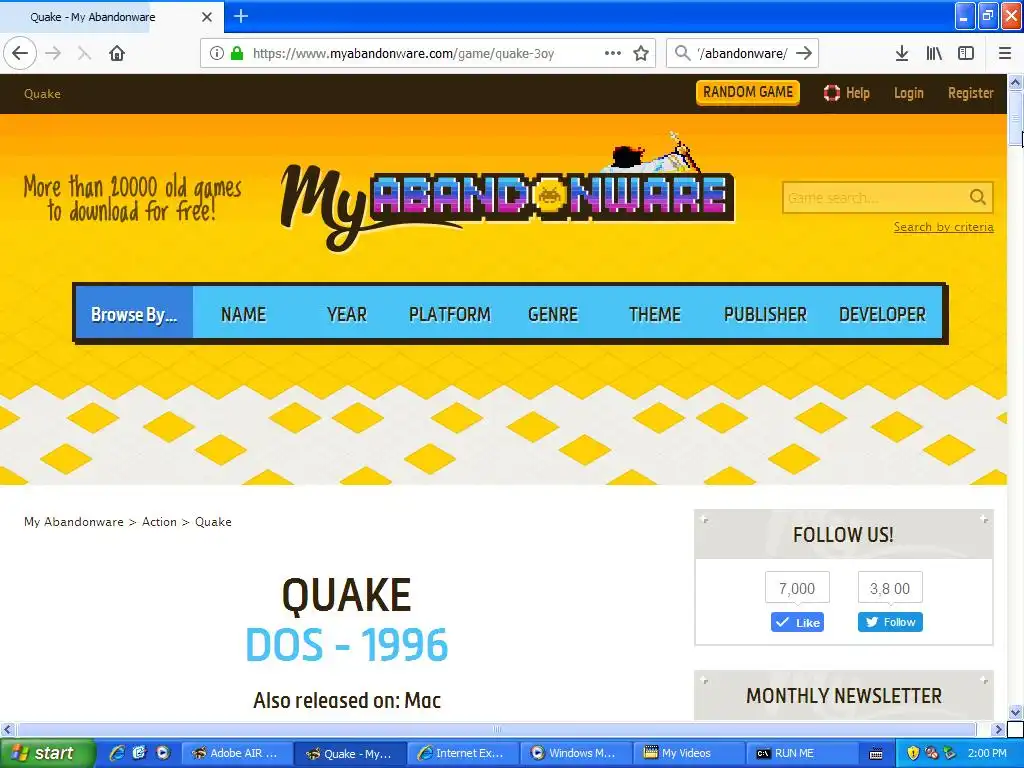This screenshot has height=768, width=1024.
Task: Open the Firefox hamburger menu
Action: point(1004,54)
